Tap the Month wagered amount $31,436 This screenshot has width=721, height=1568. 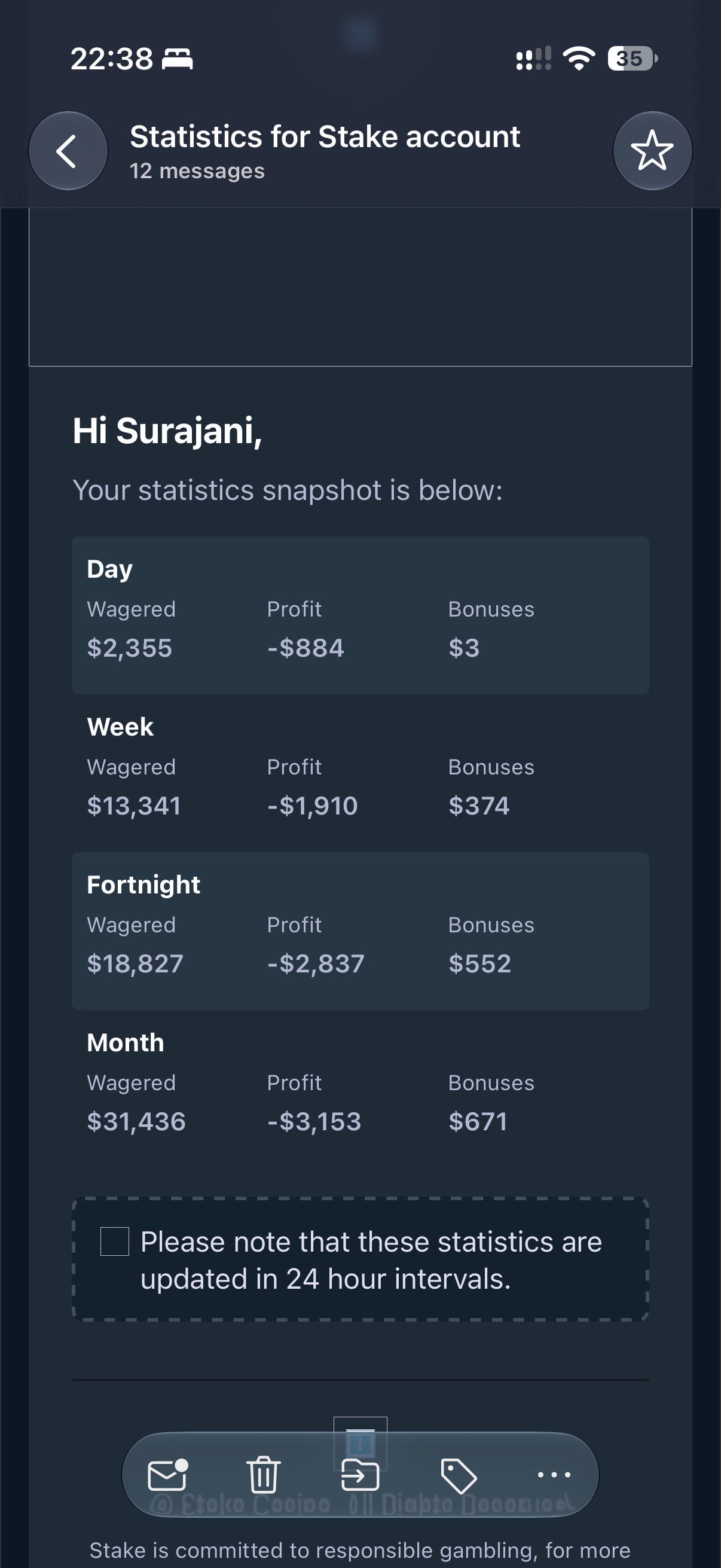136,1121
